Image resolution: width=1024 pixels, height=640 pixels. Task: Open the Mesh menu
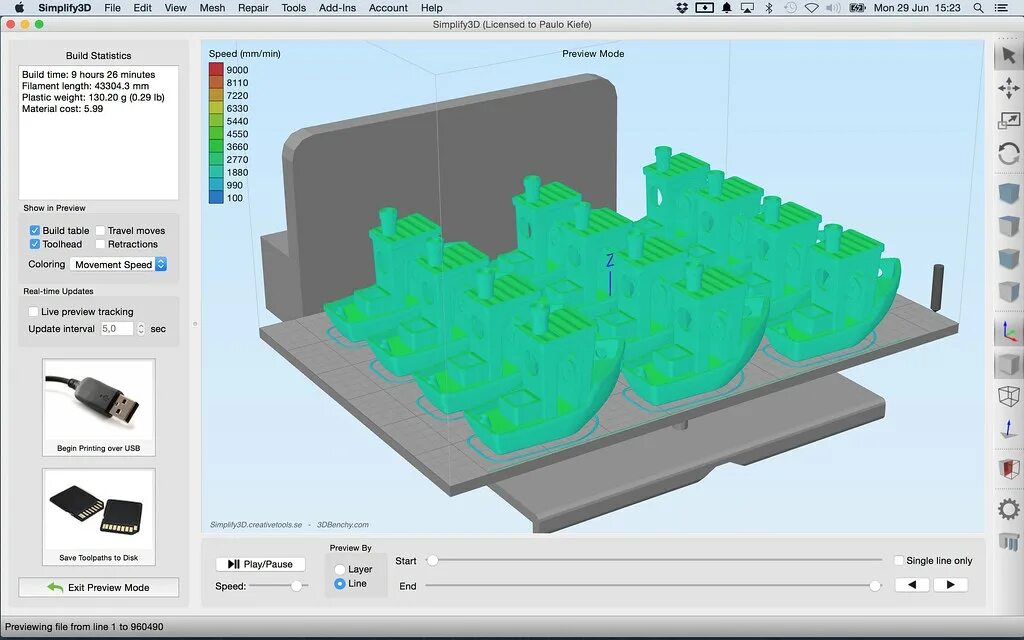212,8
